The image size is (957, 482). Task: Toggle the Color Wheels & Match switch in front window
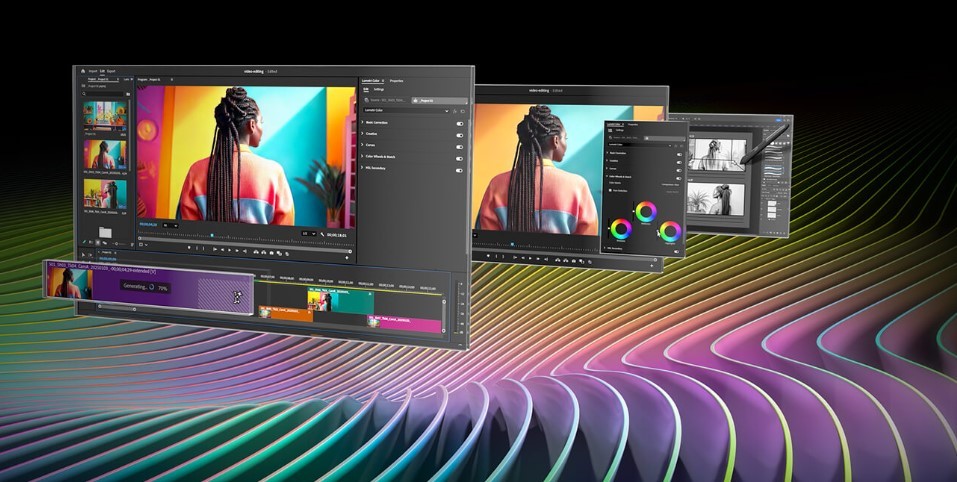pyautogui.click(x=460, y=159)
